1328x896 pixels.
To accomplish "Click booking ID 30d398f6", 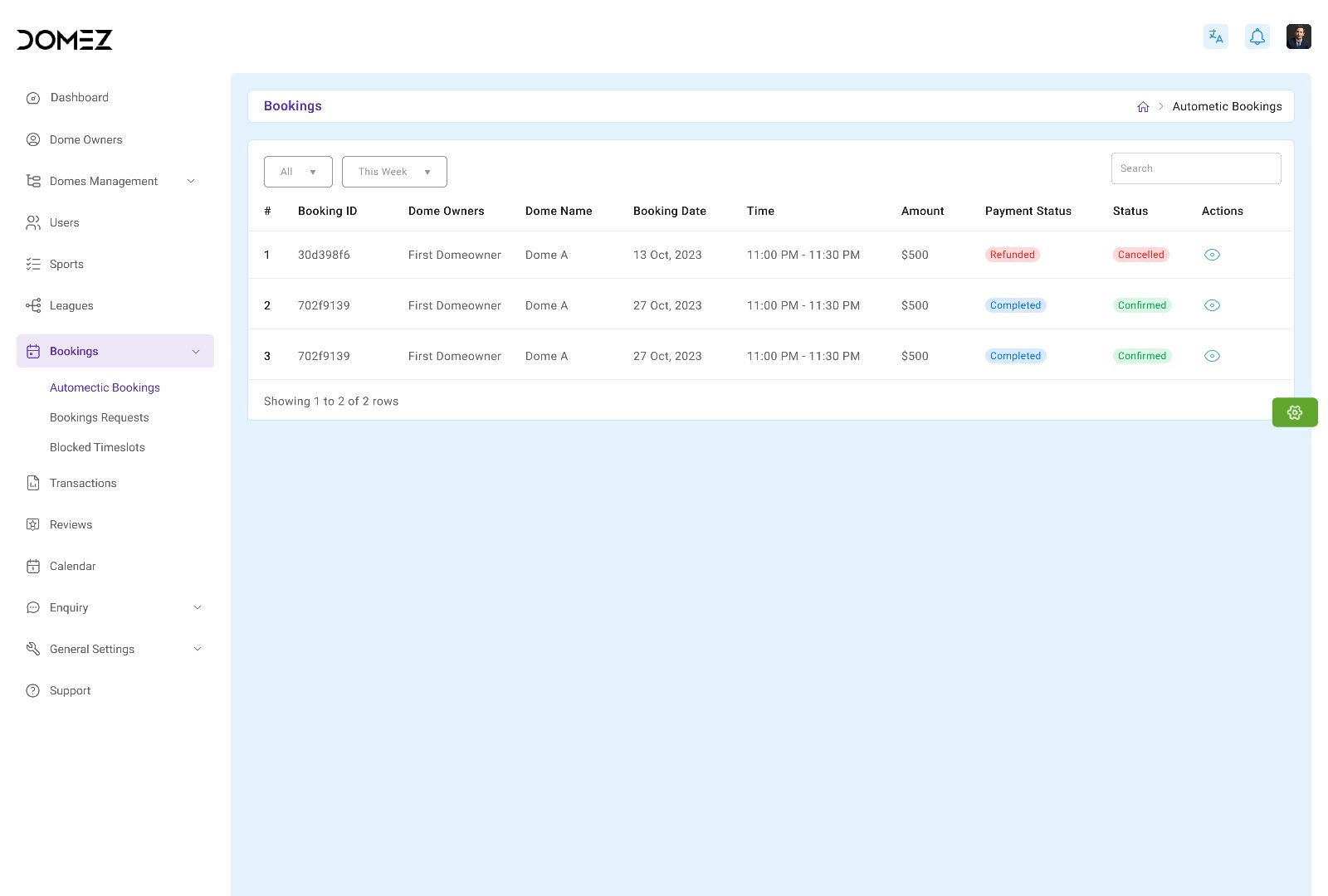I will click(324, 255).
